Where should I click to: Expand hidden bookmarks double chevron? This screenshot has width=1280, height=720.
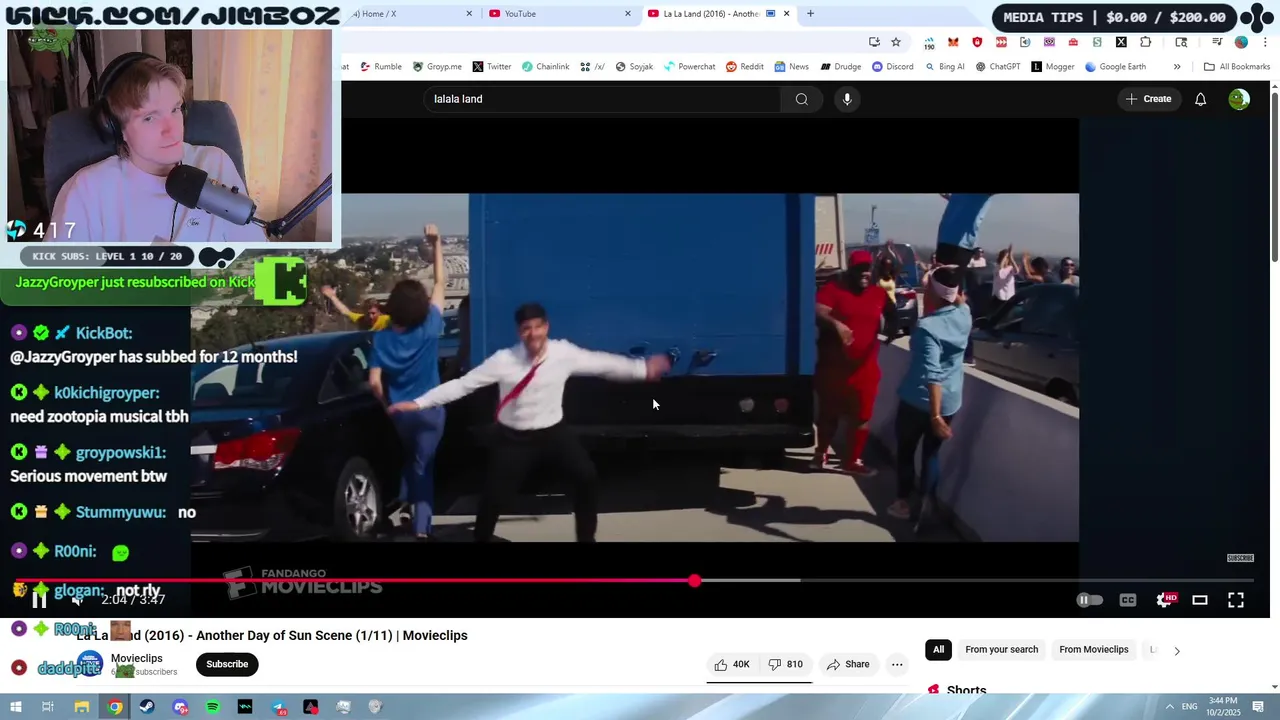1177,67
